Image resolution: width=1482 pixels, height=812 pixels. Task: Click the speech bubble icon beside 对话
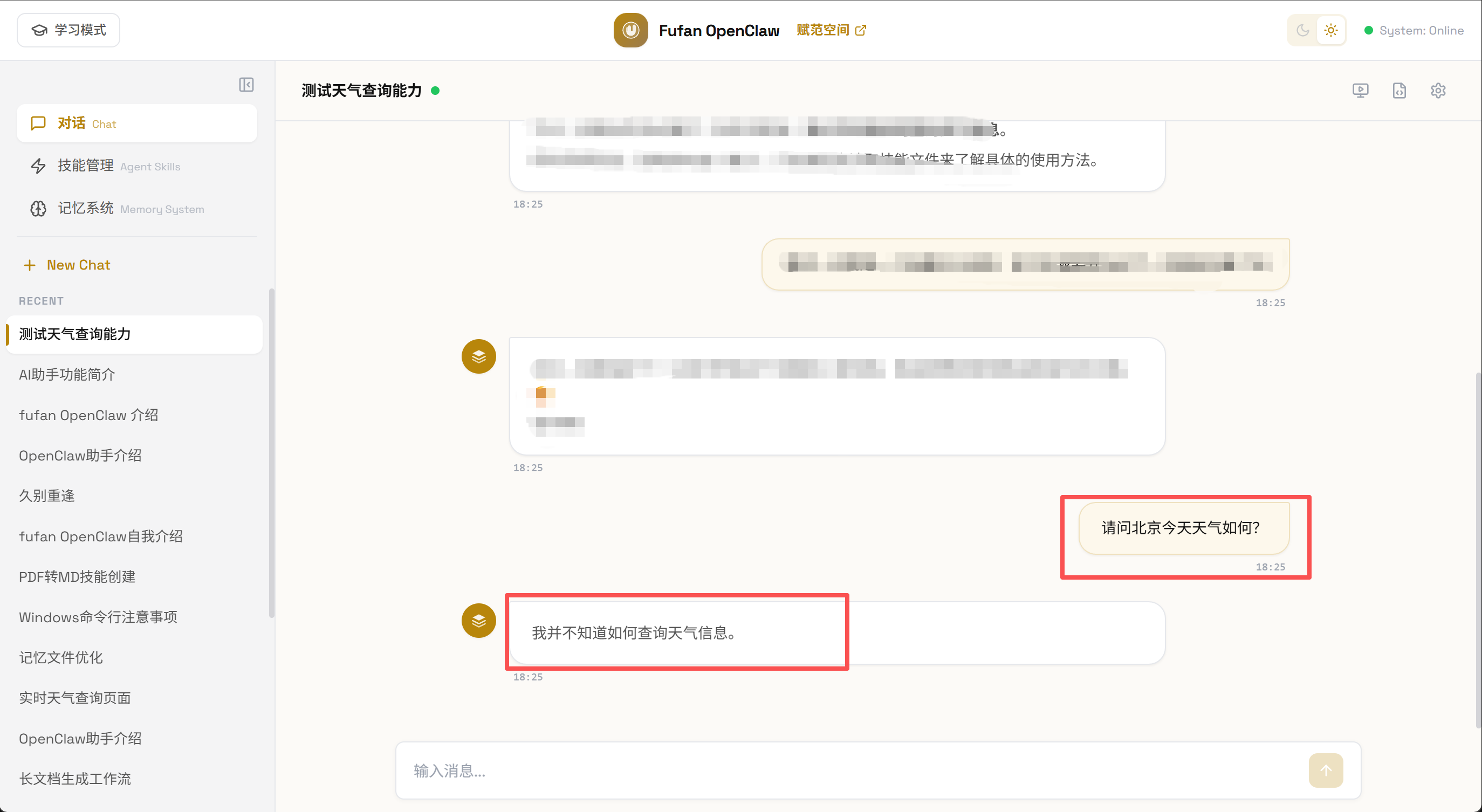coord(38,123)
